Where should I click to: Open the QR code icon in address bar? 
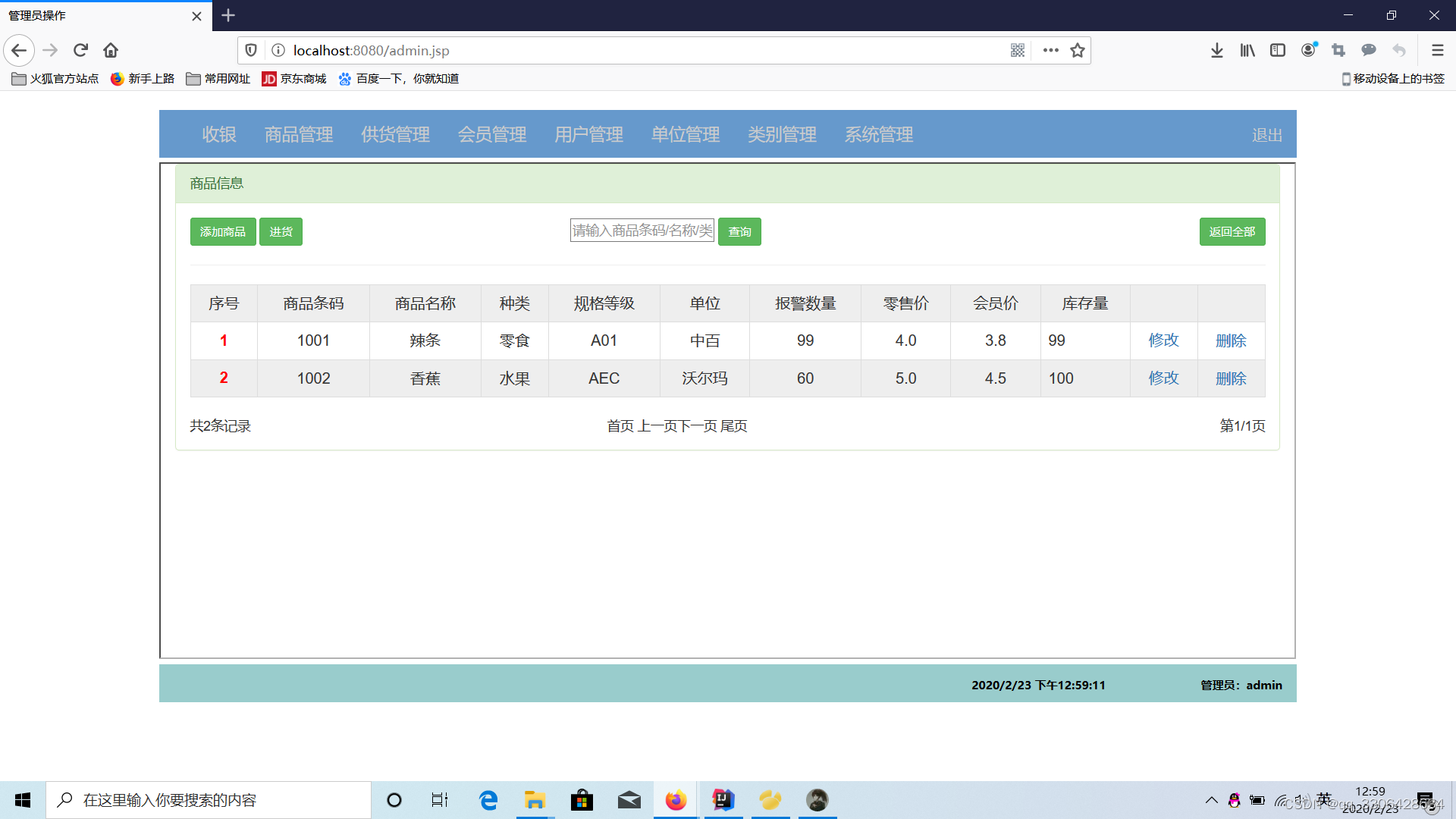tap(1018, 51)
